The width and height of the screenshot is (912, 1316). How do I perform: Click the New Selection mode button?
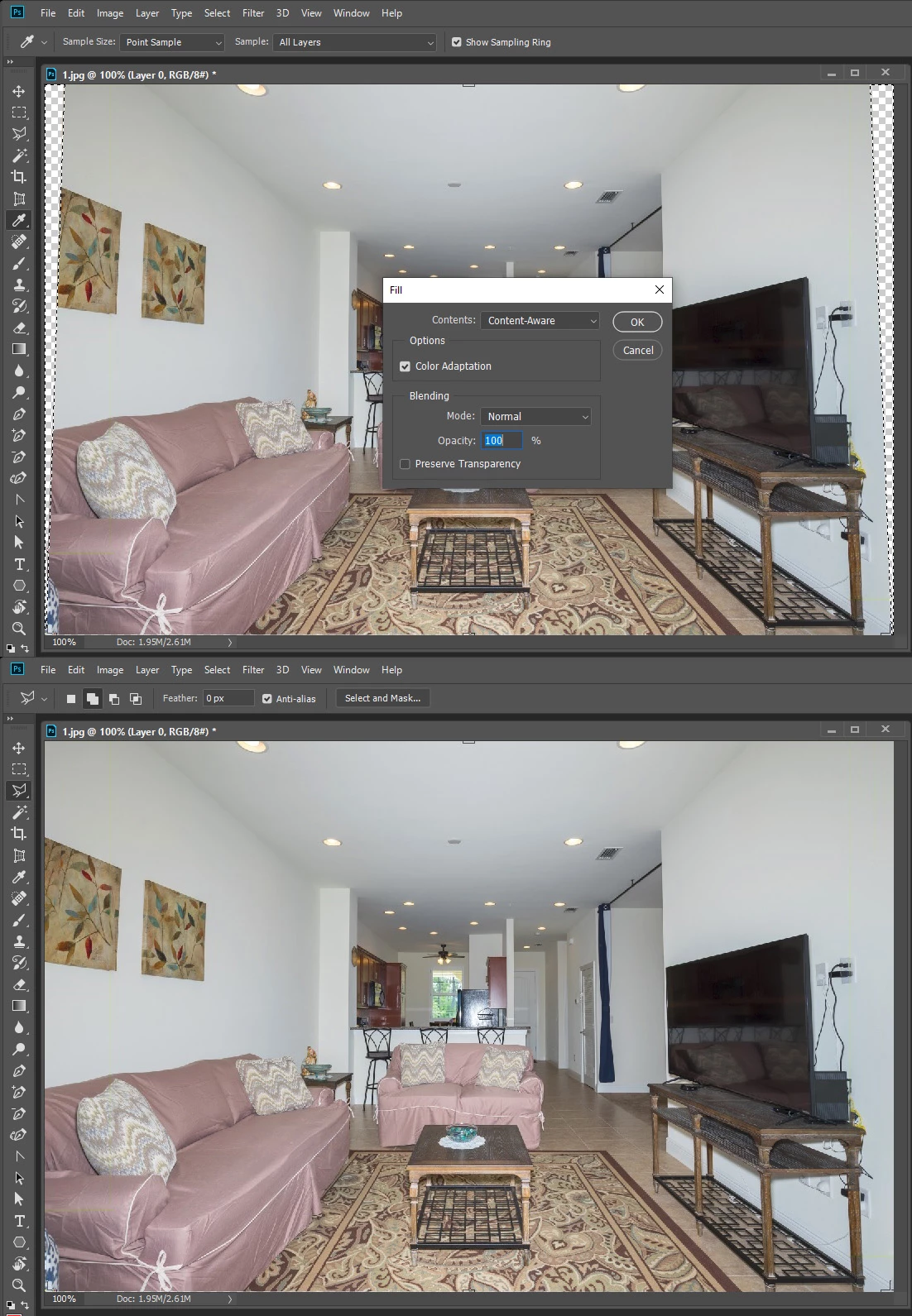(x=71, y=699)
